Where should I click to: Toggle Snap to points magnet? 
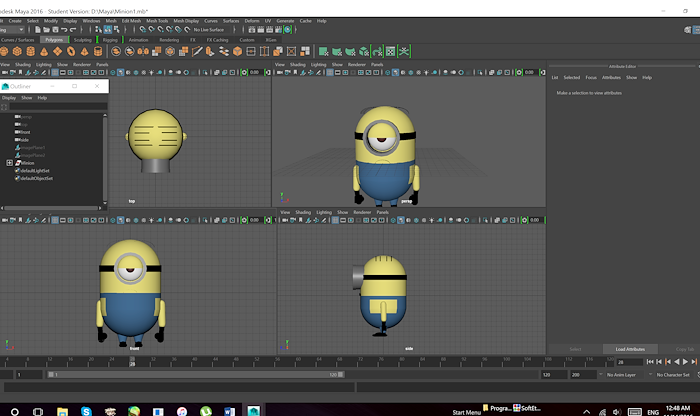pos(160,29)
